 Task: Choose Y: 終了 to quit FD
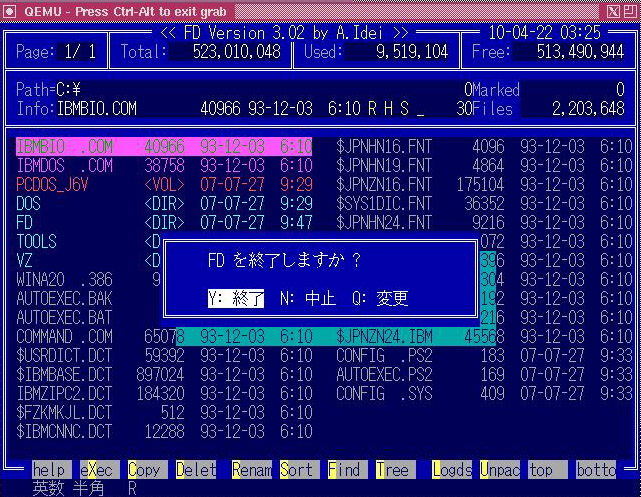236,298
